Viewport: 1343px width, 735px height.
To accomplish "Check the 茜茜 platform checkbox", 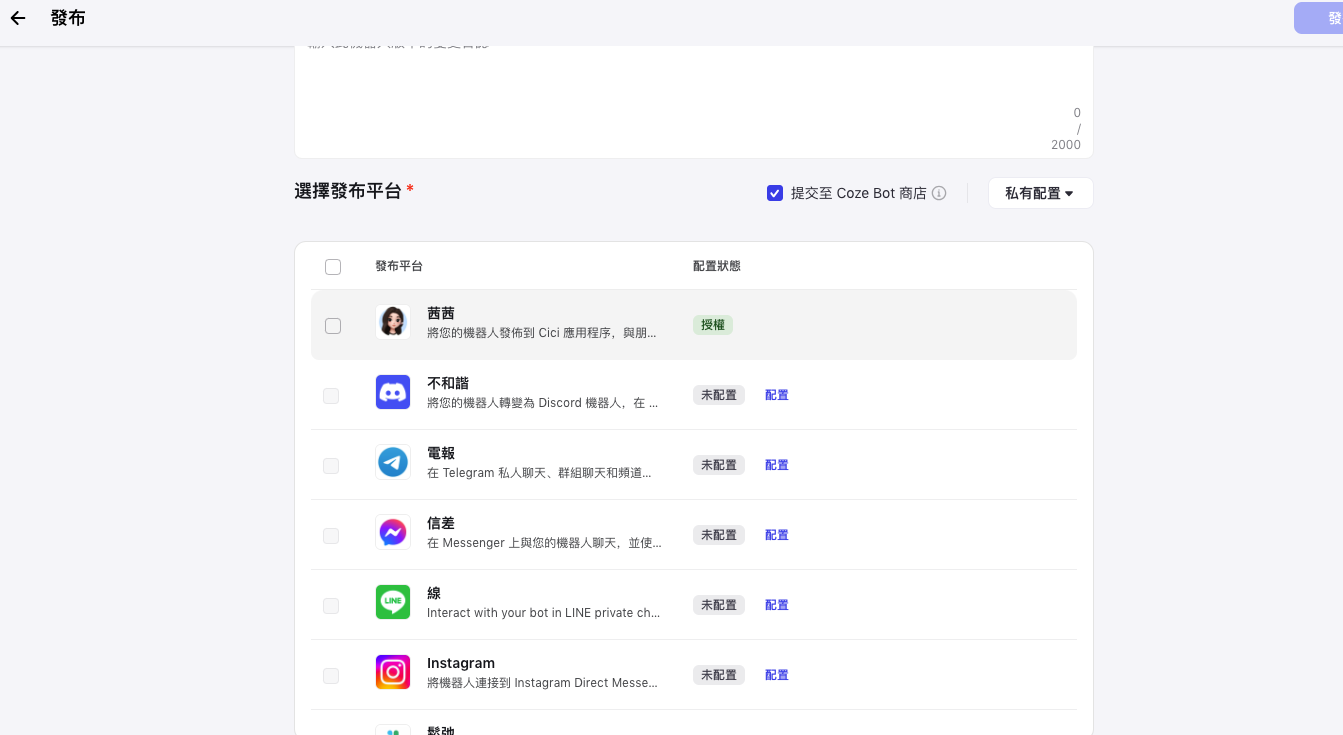I will [x=333, y=326].
